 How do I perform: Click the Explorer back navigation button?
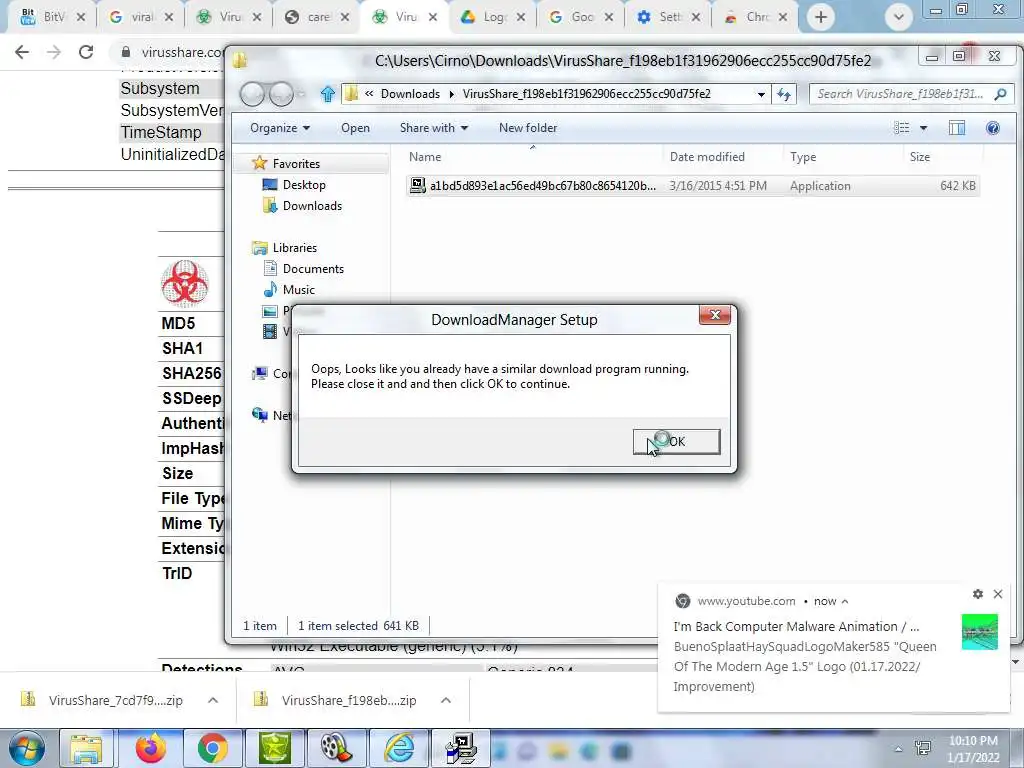(x=251, y=95)
